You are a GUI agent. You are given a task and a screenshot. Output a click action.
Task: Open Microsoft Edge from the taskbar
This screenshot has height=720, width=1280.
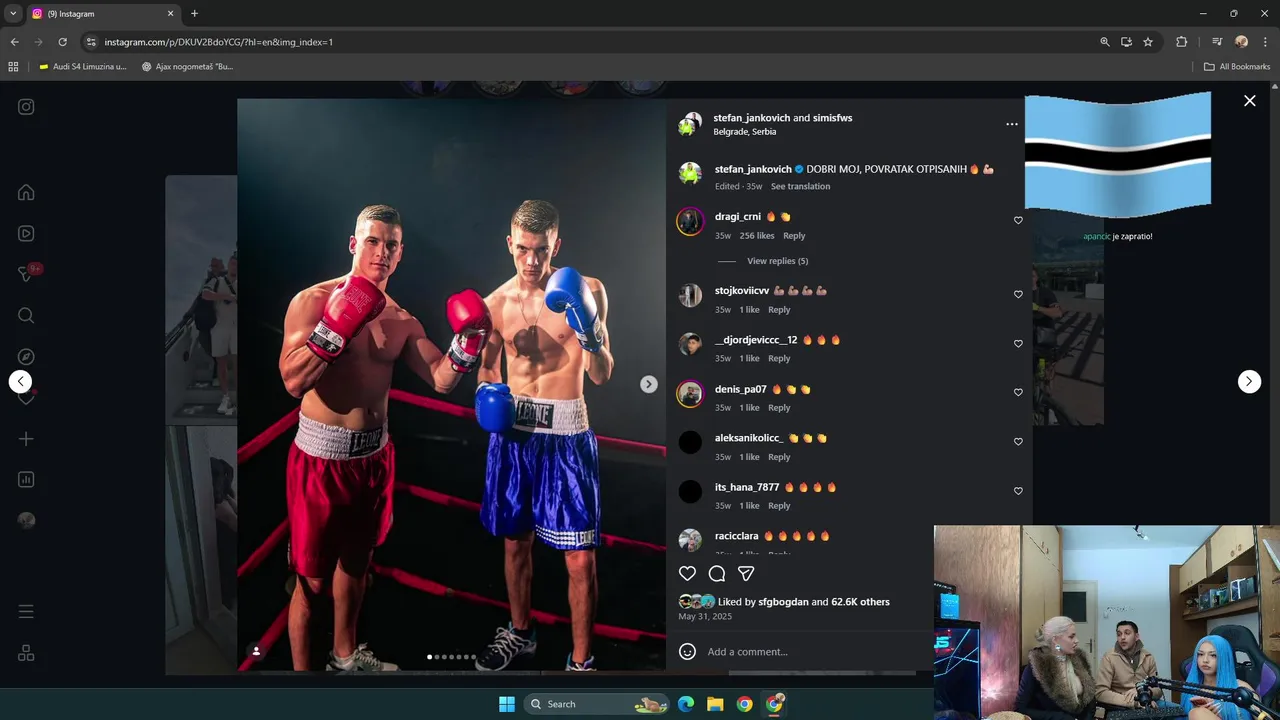coord(686,704)
